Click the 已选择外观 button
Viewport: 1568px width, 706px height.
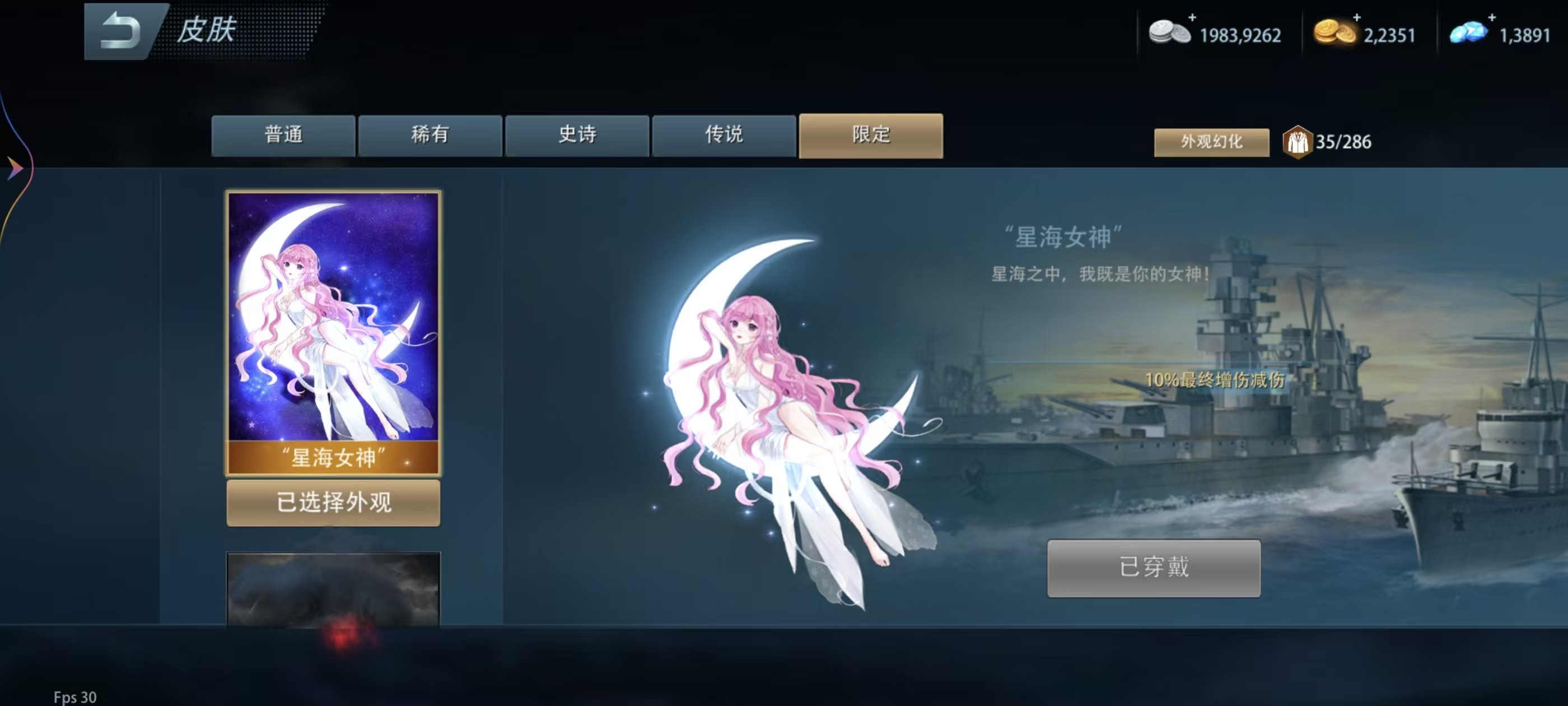[334, 503]
